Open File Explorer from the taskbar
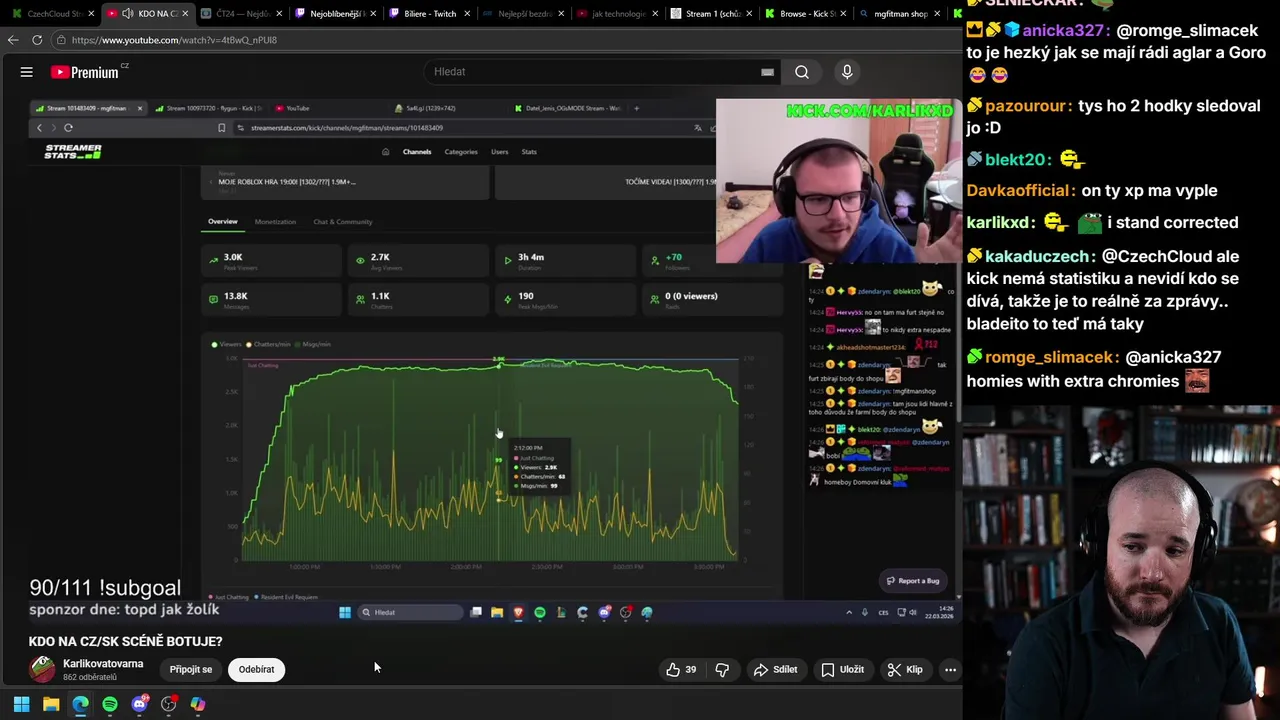The image size is (1280, 720). tap(51, 704)
